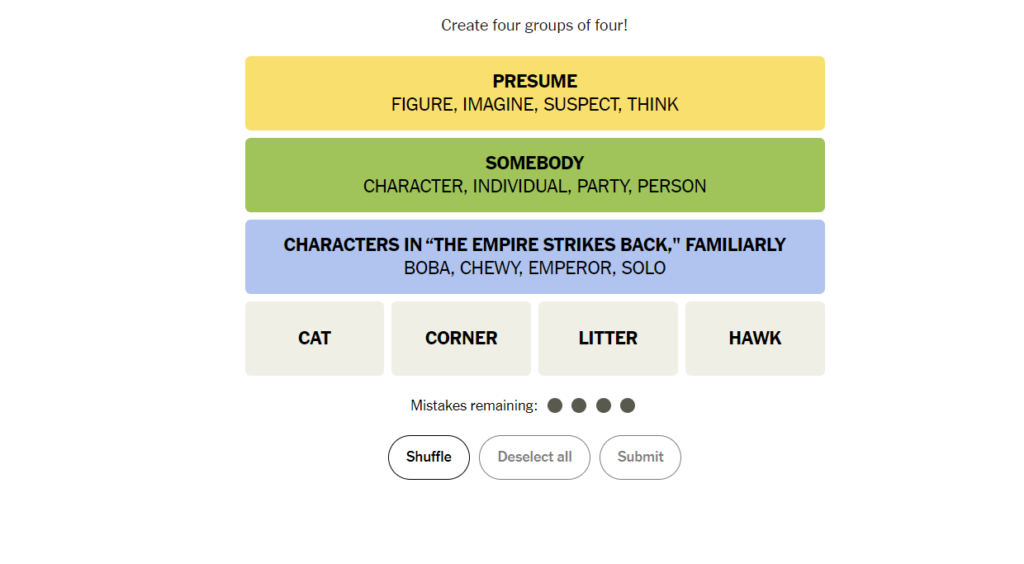Click the Shuffle button
Image resolution: width=1024 pixels, height=564 pixels.
(429, 457)
